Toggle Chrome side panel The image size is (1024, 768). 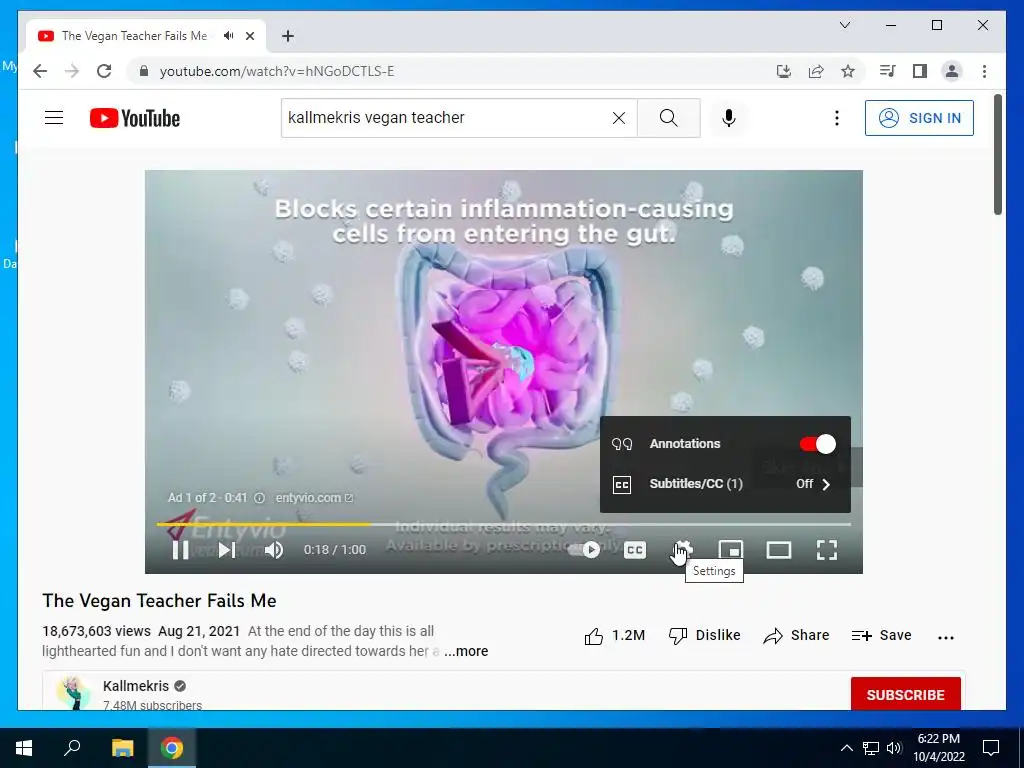coord(920,71)
